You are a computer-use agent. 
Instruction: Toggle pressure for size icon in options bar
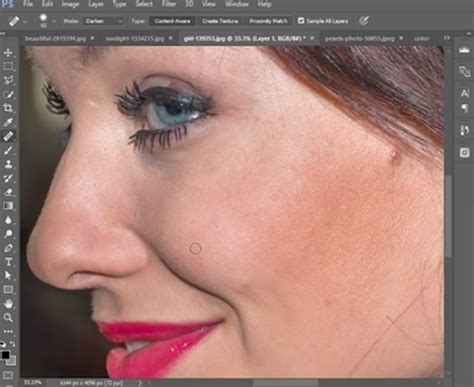(x=364, y=21)
